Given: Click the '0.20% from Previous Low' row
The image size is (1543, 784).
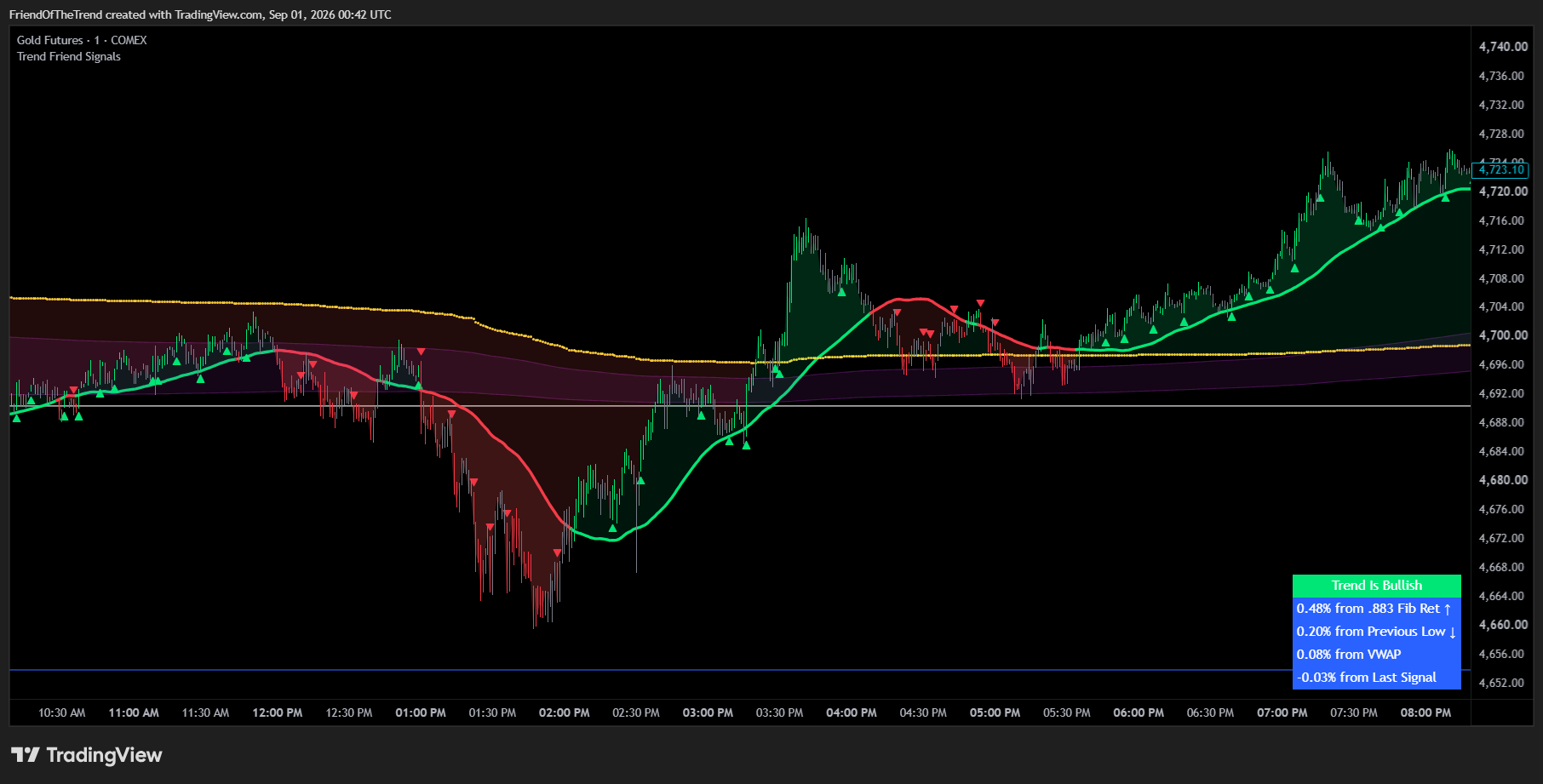Looking at the screenshot, I should (x=1376, y=632).
